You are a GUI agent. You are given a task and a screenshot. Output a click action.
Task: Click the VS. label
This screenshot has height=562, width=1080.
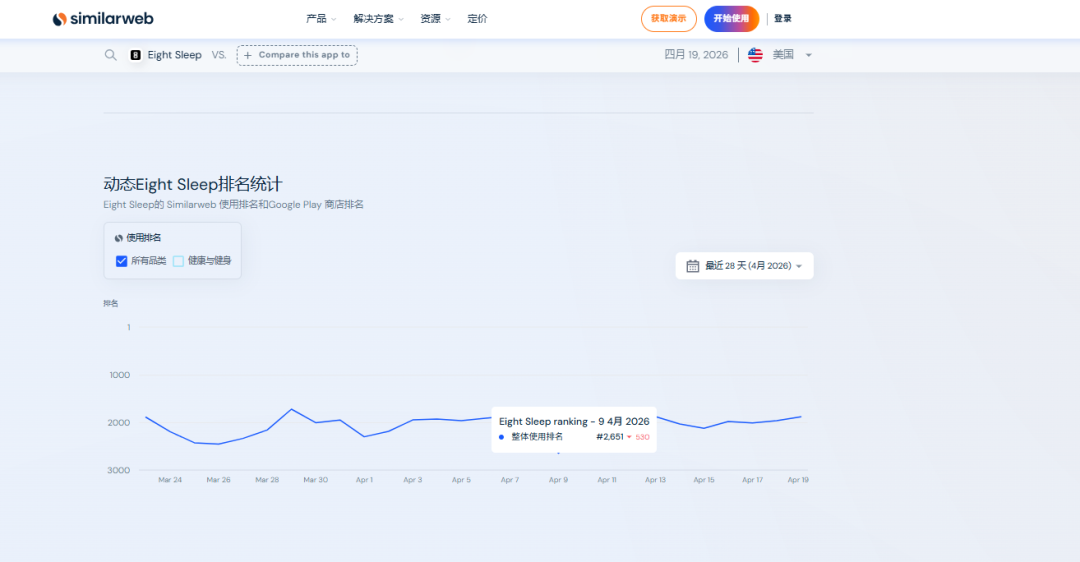point(219,55)
